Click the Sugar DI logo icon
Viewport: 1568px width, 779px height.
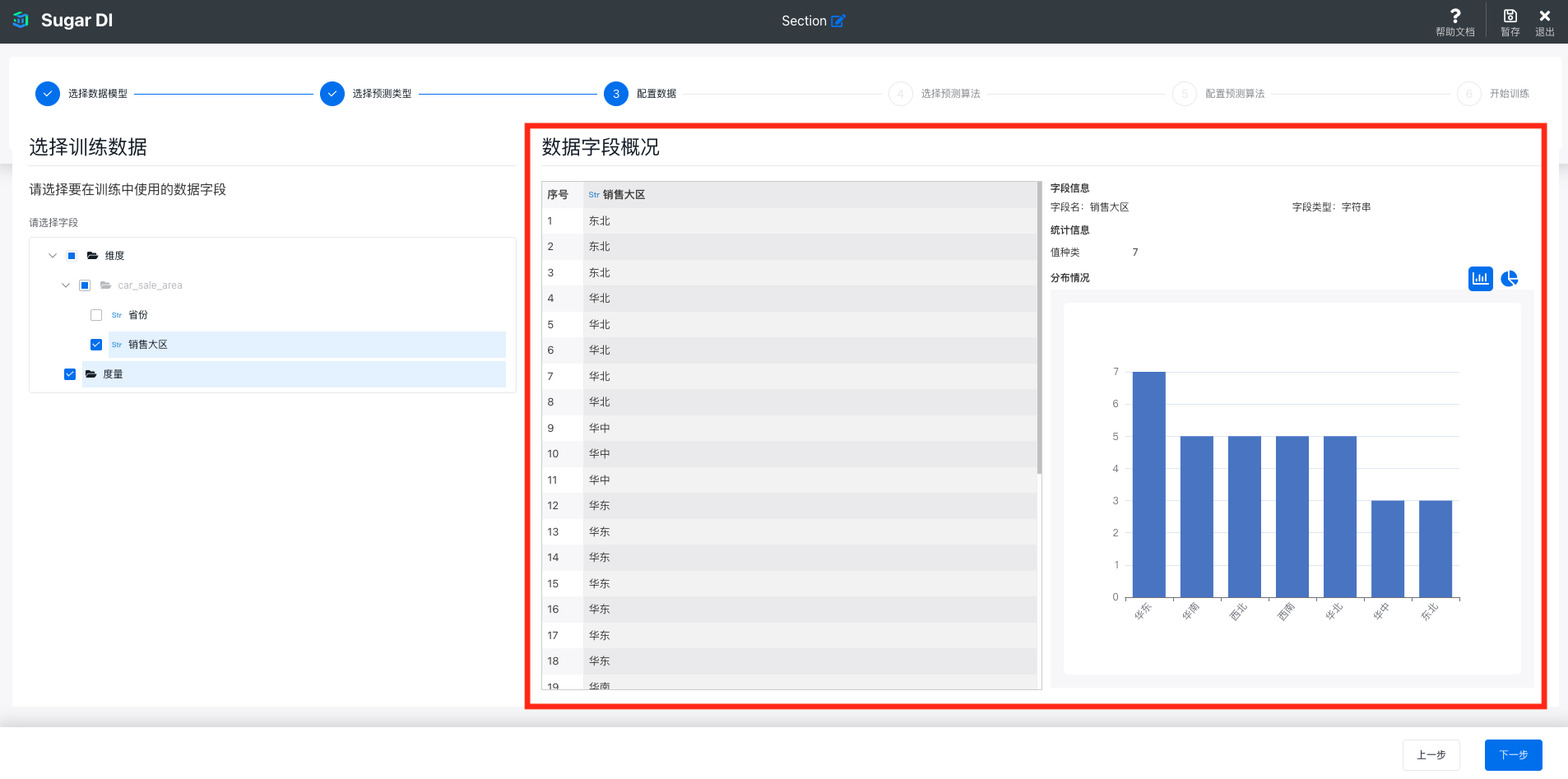coord(21,20)
